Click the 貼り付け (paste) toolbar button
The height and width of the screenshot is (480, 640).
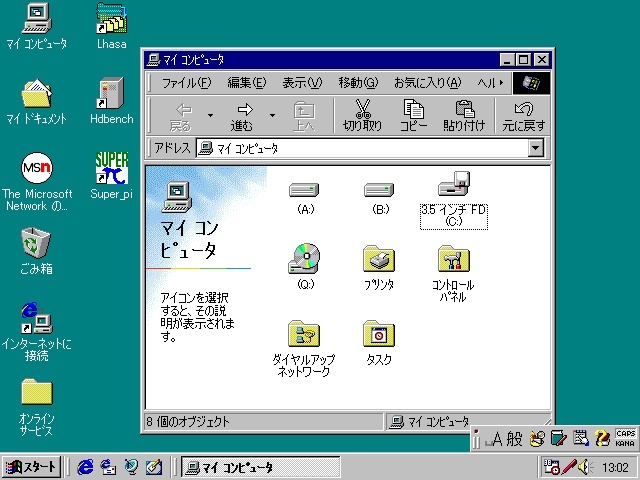point(464,116)
